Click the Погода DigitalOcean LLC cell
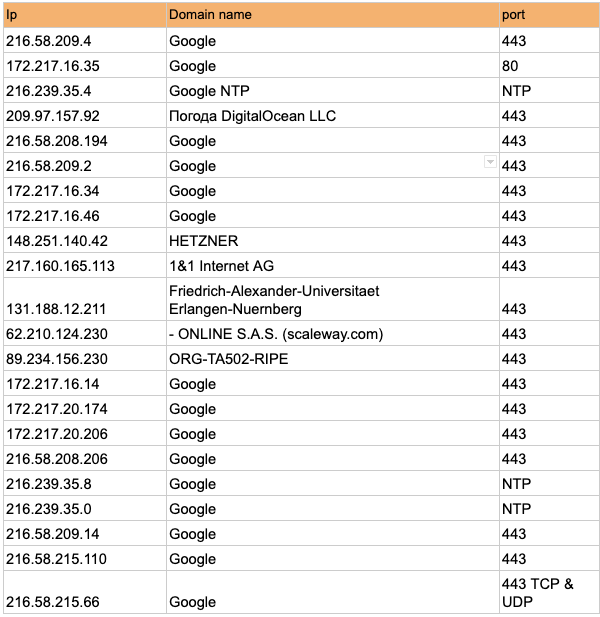Viewport: 600px width, 617px height. pos(331,116)
